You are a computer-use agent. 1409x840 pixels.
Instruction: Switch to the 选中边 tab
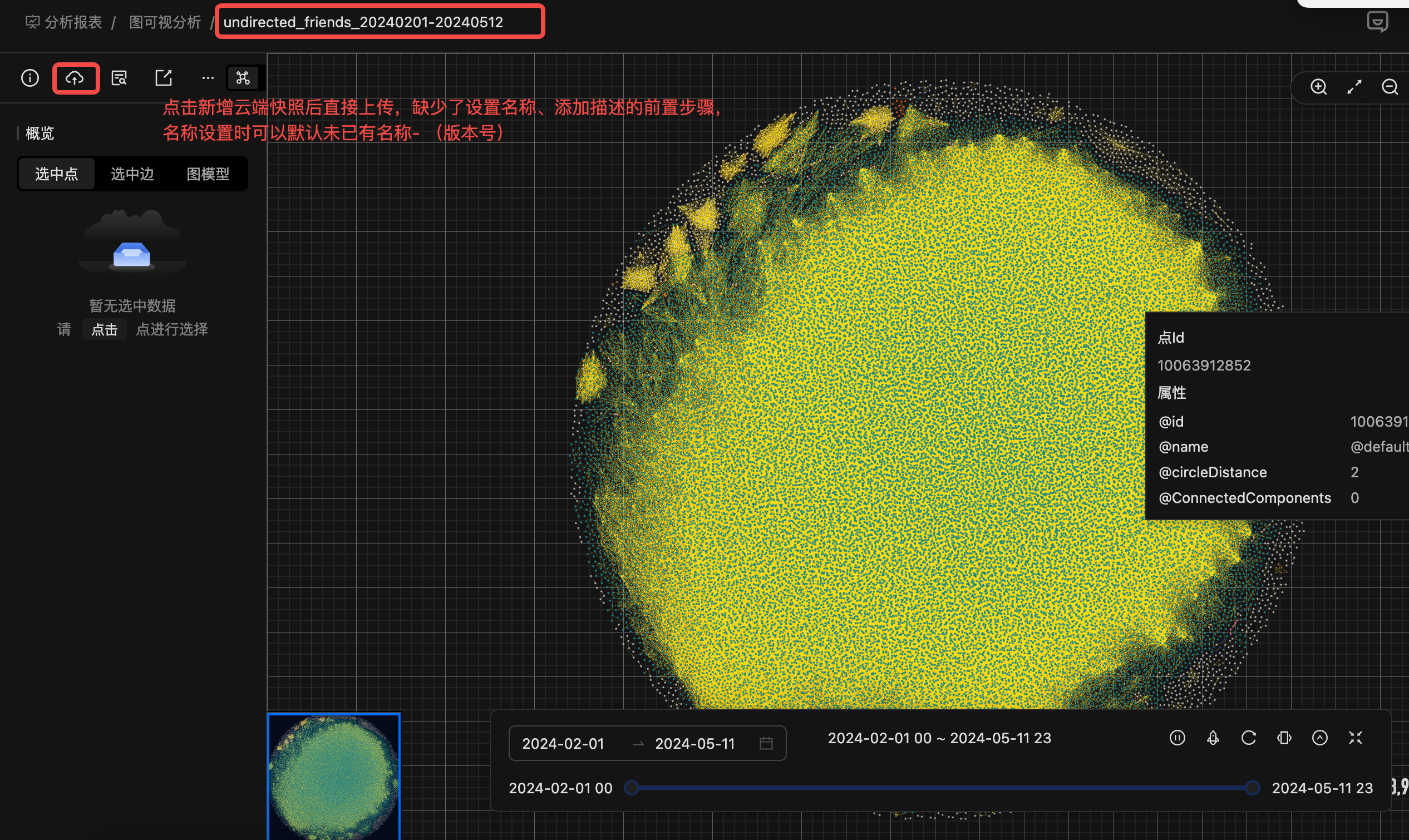tap(132, 174)
